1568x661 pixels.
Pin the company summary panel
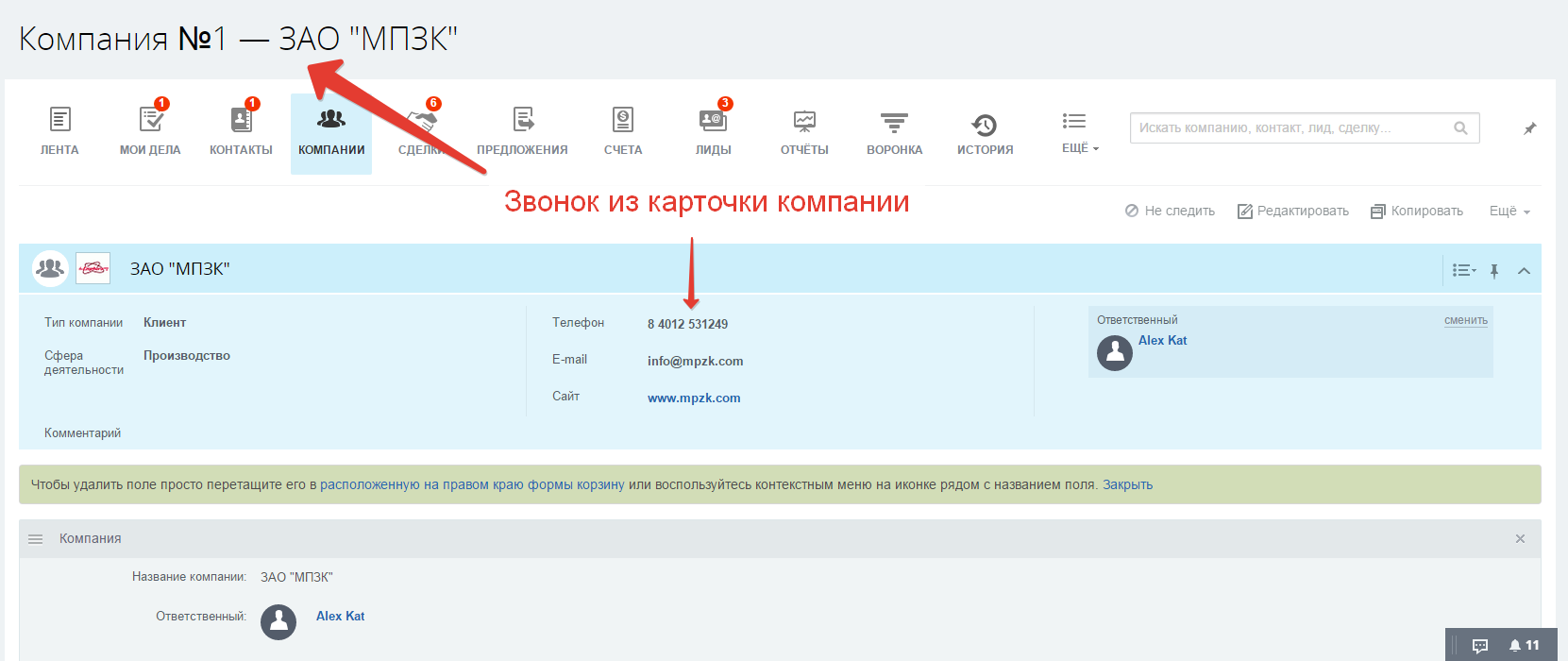(1494, 271)
